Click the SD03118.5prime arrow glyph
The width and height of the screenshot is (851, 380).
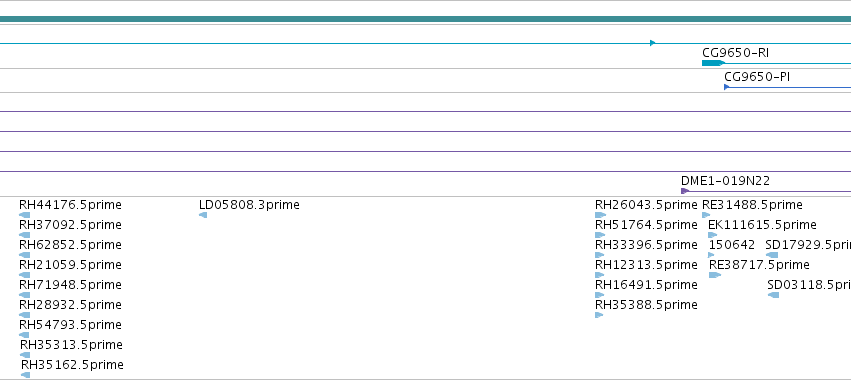[773, 295]
